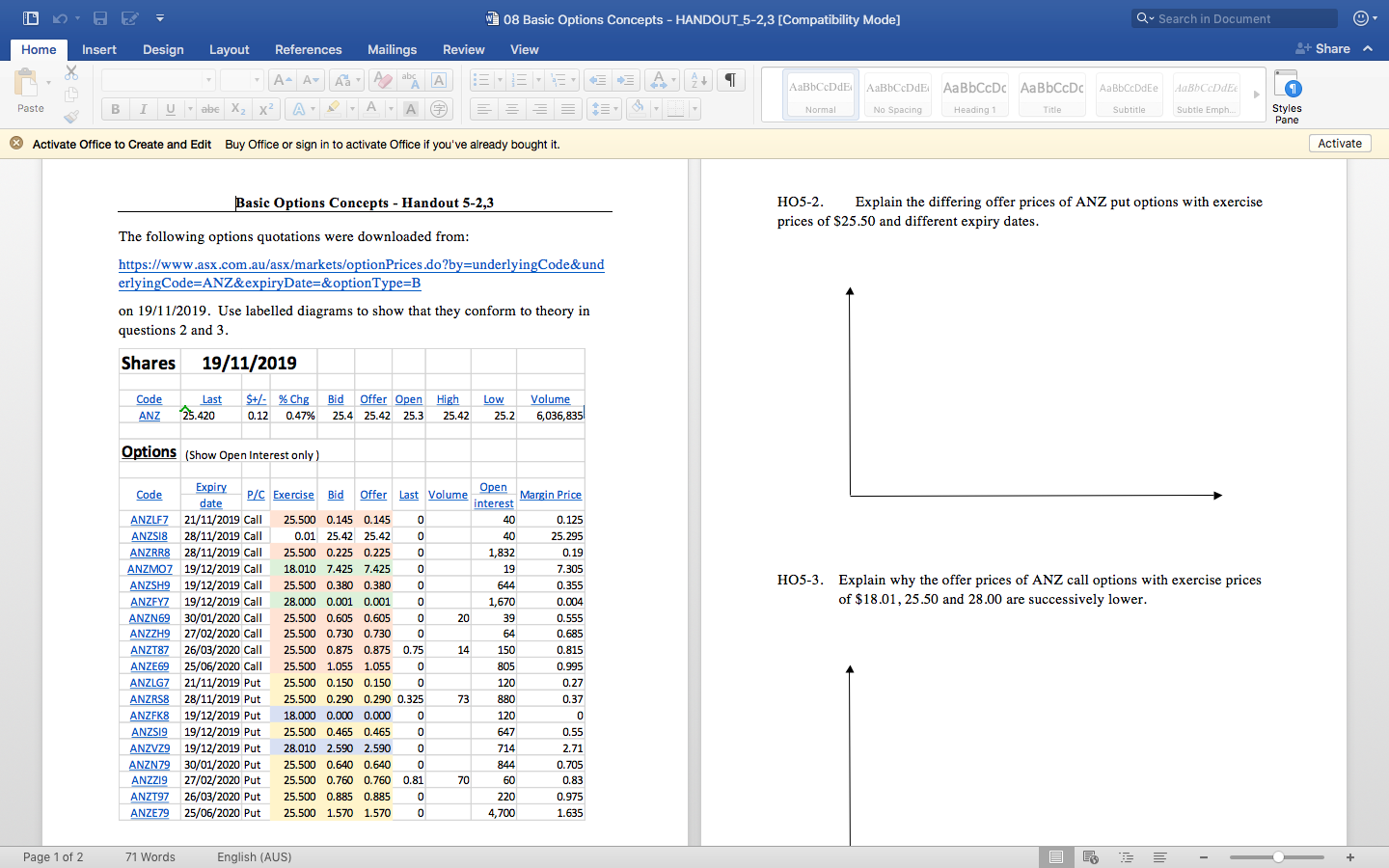
Task: Click the Undo arrow icon
Action: [x=60, y=18]
